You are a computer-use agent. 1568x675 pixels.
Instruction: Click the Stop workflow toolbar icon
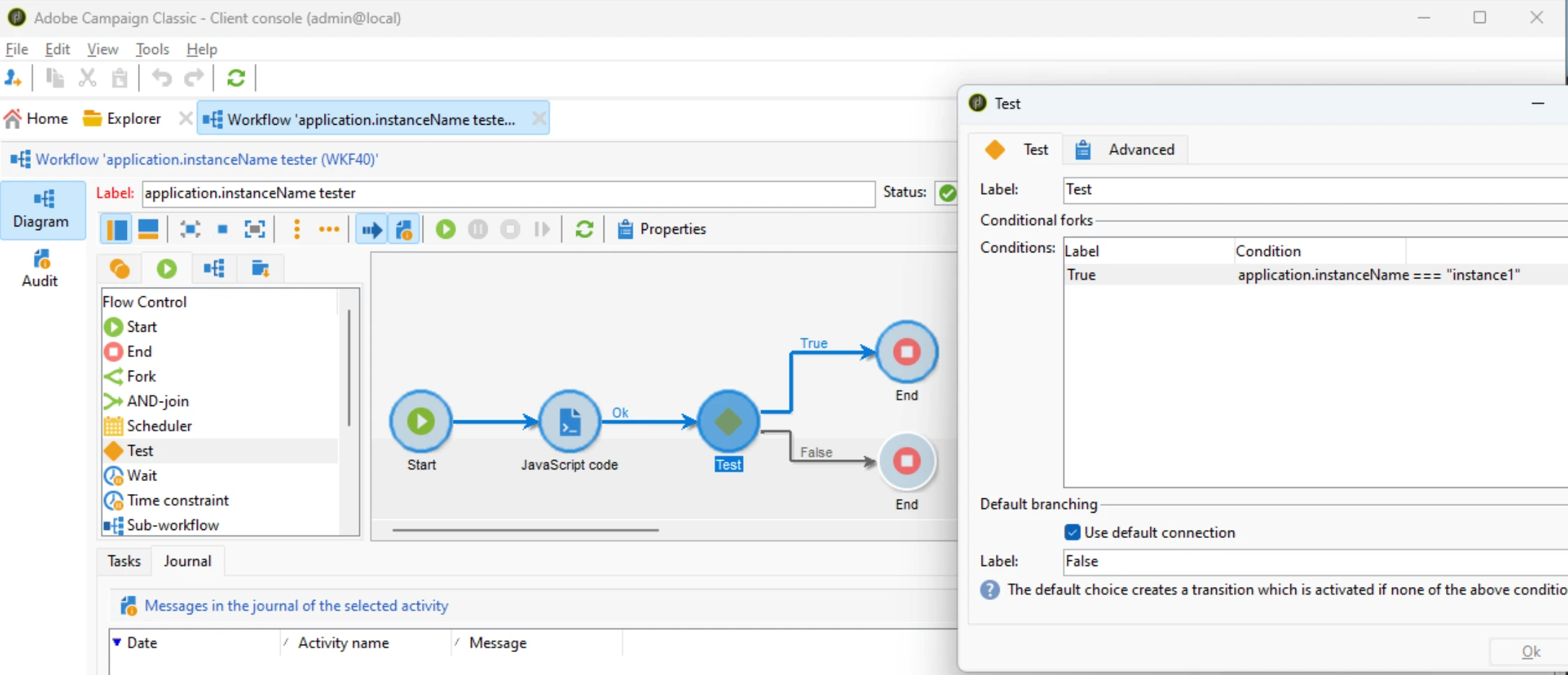510,229
